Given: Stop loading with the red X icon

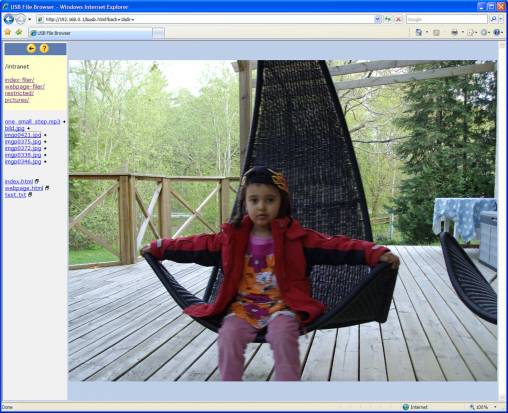Looking at the screenshot, I should 398,19.
